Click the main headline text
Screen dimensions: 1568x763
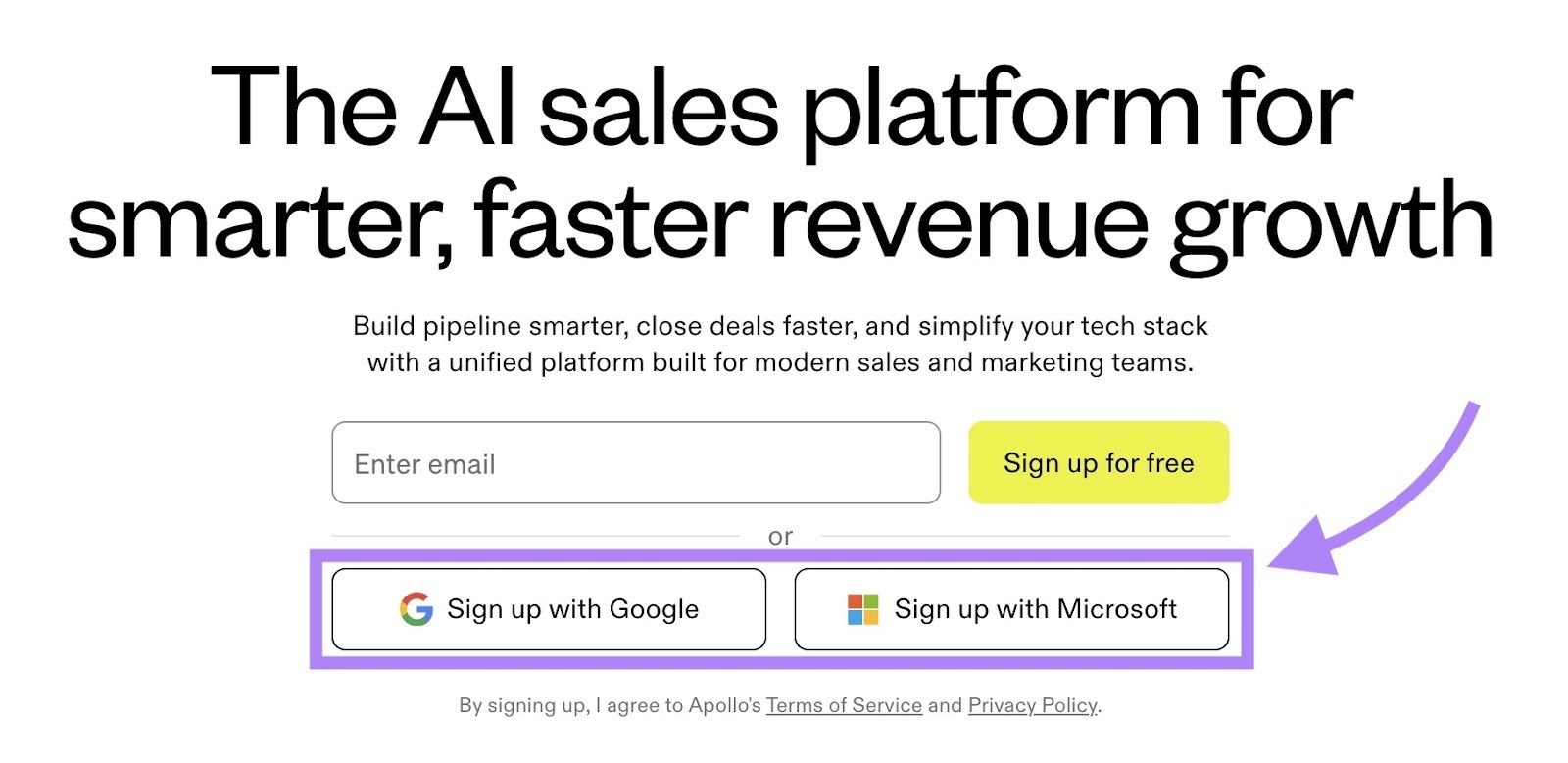[784, 162]
